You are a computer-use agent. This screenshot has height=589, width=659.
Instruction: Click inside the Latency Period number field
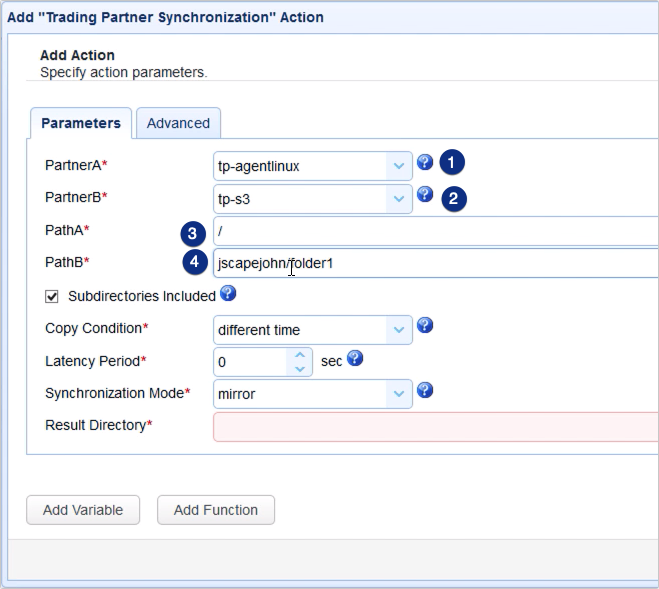[x=250, y=362]
